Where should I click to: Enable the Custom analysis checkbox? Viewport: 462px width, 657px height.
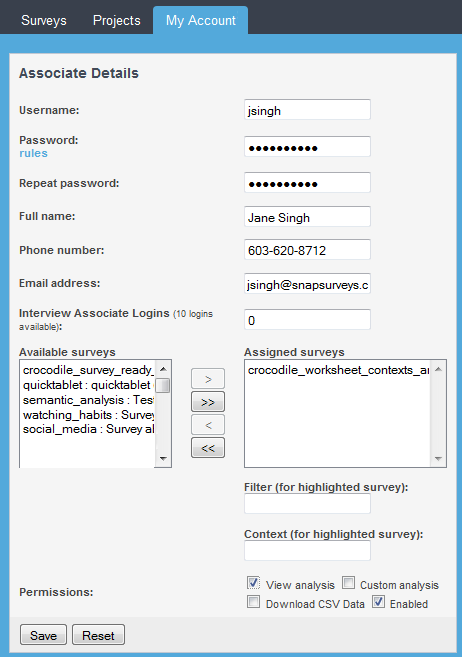(348, 582)
